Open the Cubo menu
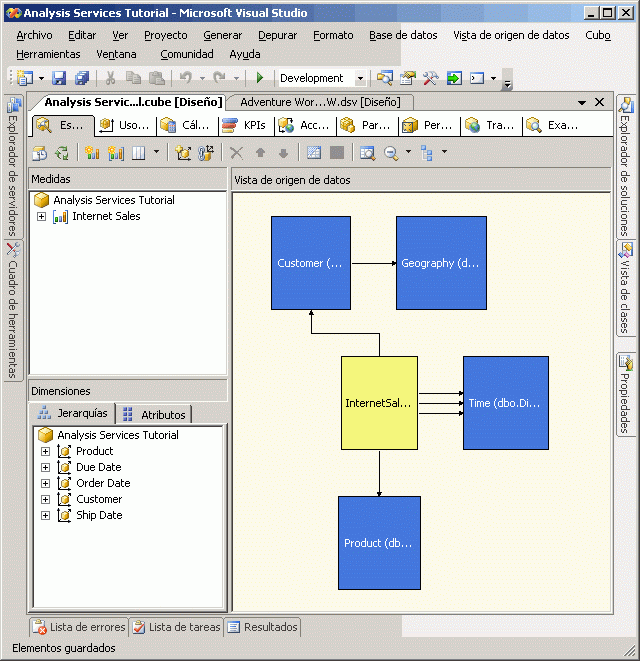 598,35
